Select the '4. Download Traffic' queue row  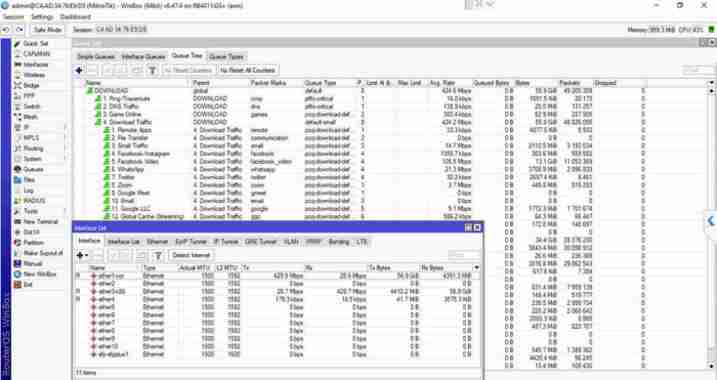(x=366, y=122)
